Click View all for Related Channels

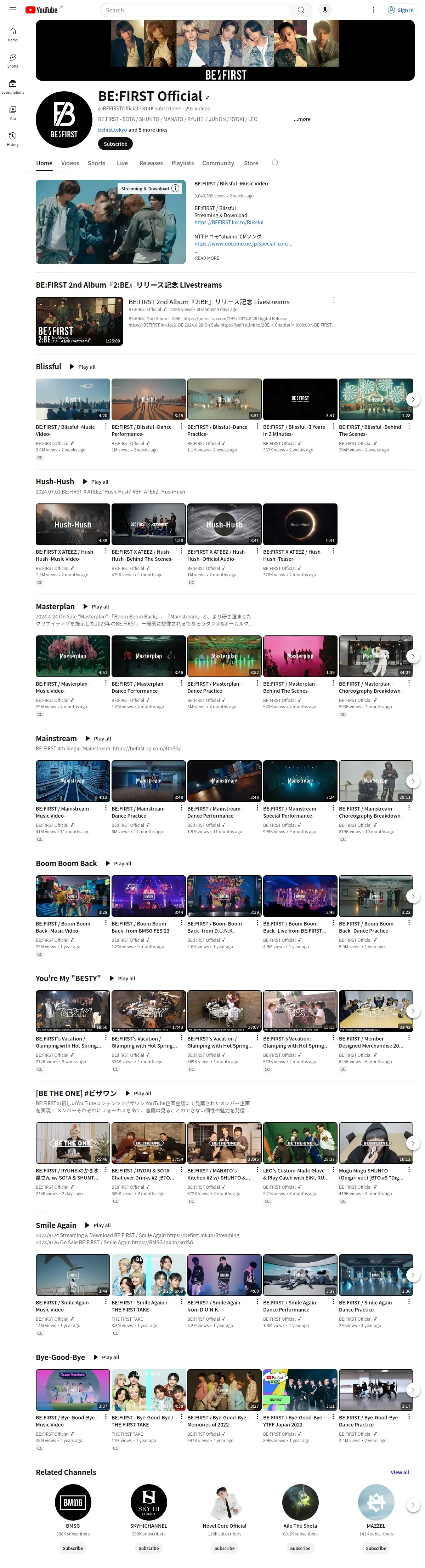pyautogui.click(x=400, y=1472)
